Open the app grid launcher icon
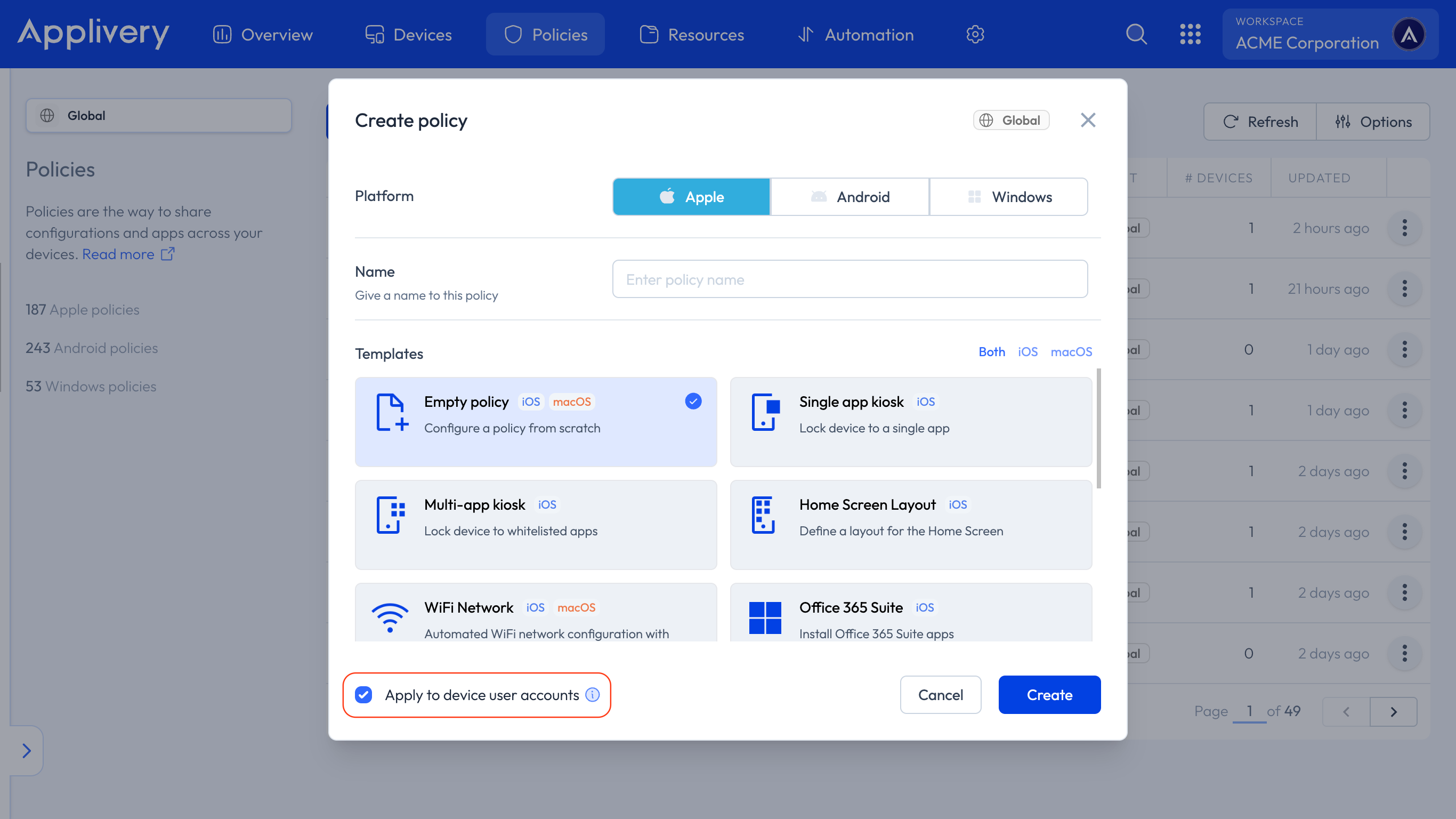This screenshot has width=1456, height=819. (x=1191, y=34)
